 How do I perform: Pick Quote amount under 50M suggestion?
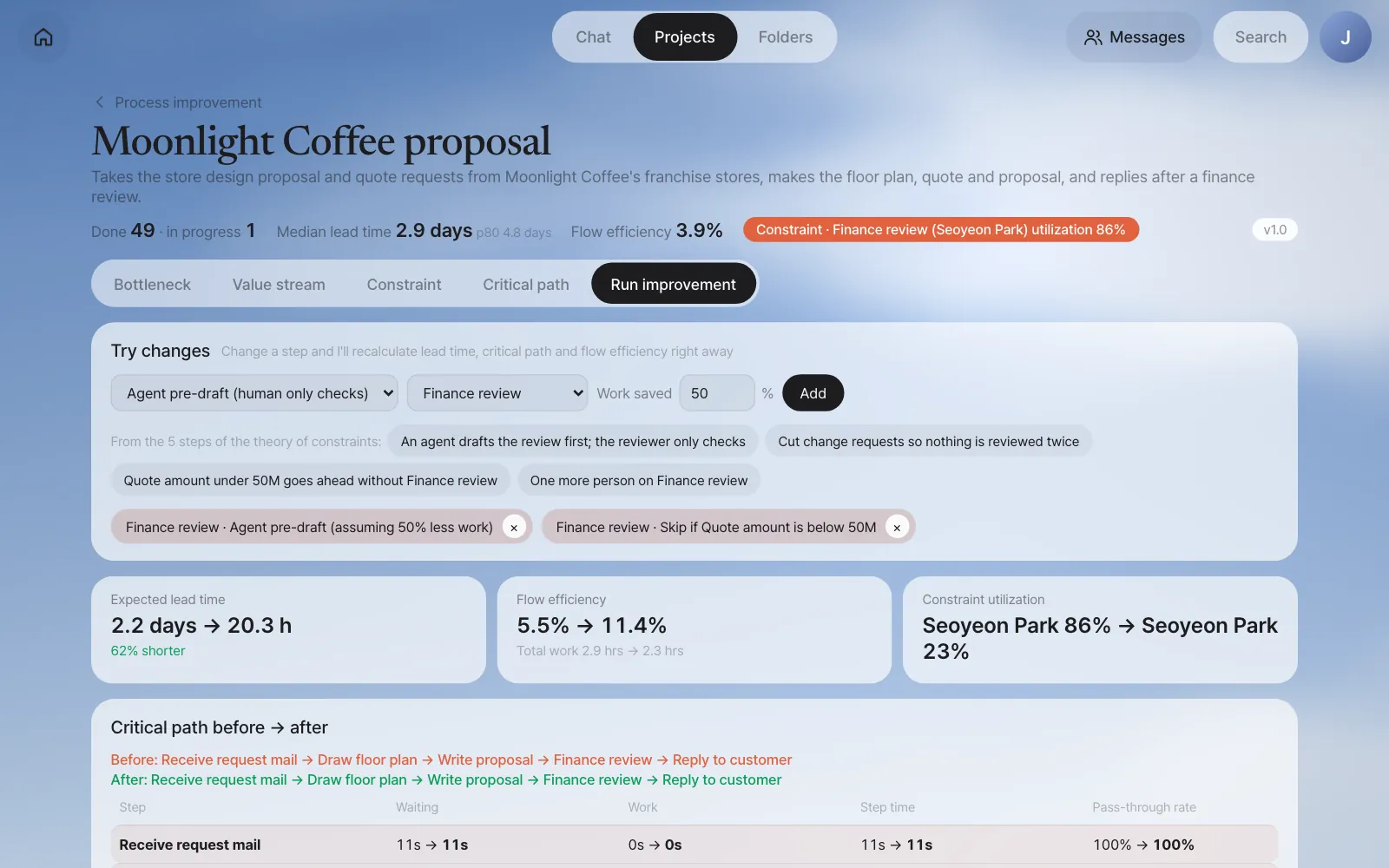pyautogui.click(x=311, y=481)
